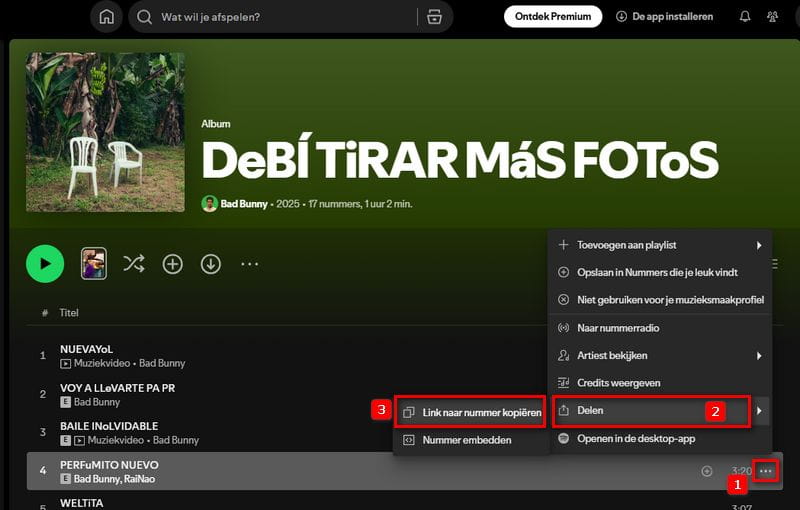Open three-dots menu for PERFuMITO NUEVO
The width and height of the screenshot is (800, 510).
pos(766,471)
